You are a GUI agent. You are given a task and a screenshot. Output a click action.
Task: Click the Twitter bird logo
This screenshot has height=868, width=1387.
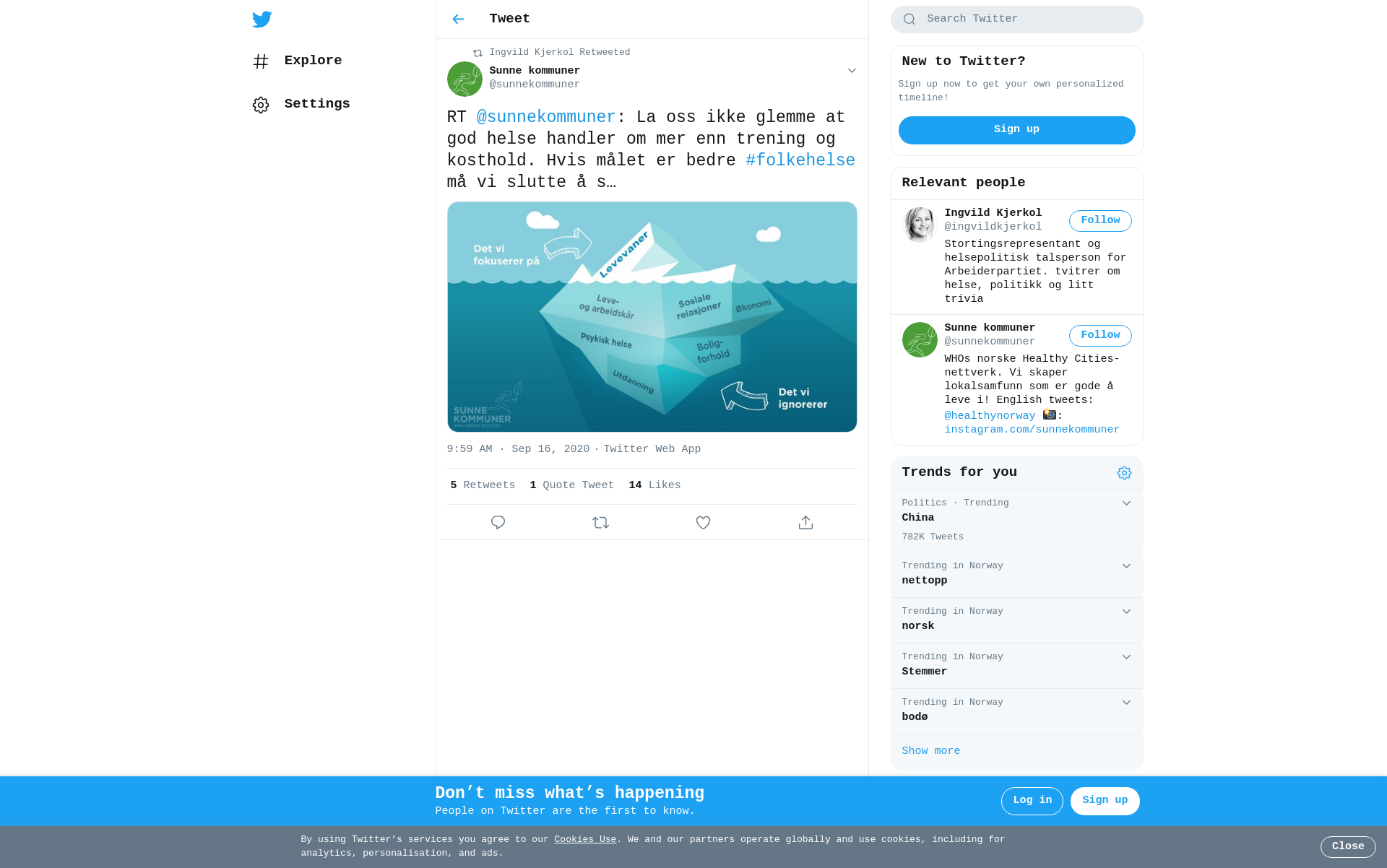click(262, 19)
